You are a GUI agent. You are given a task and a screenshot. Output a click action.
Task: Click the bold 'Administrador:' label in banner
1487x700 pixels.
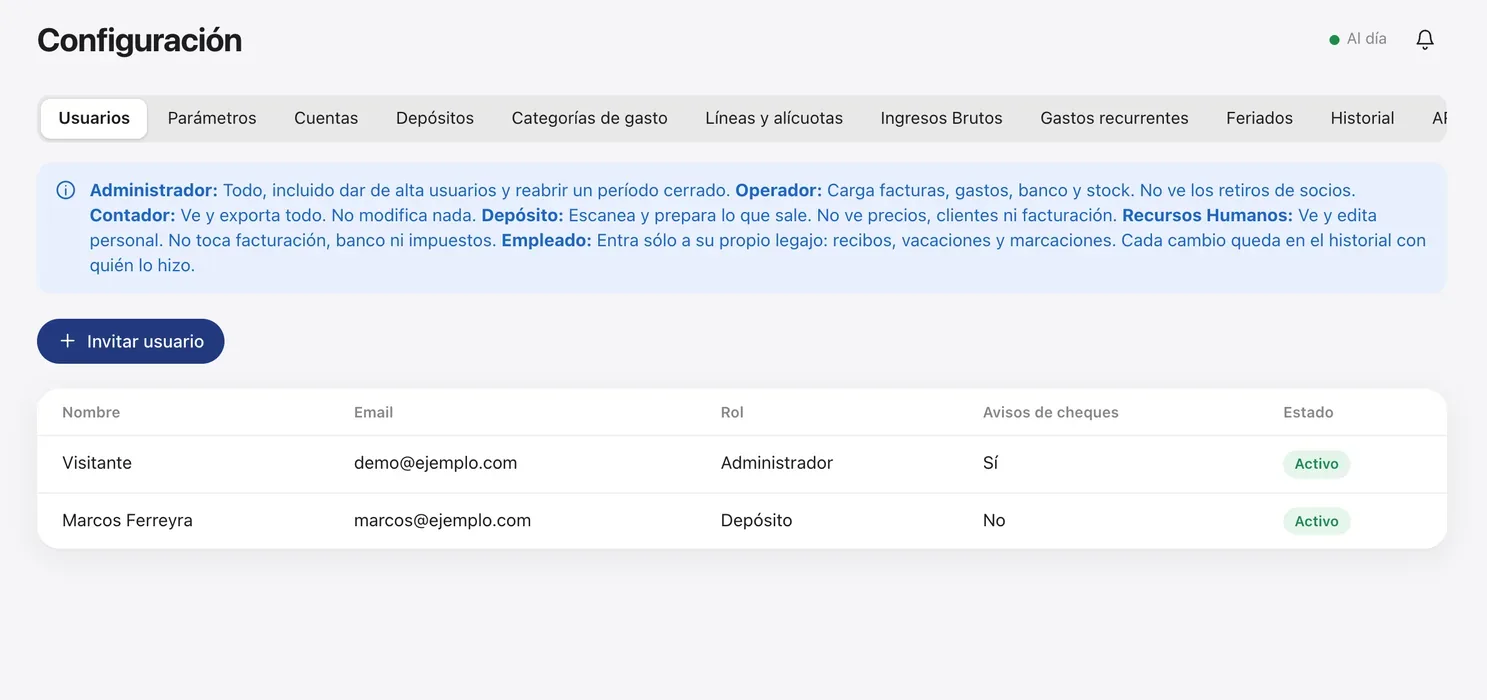154,190
